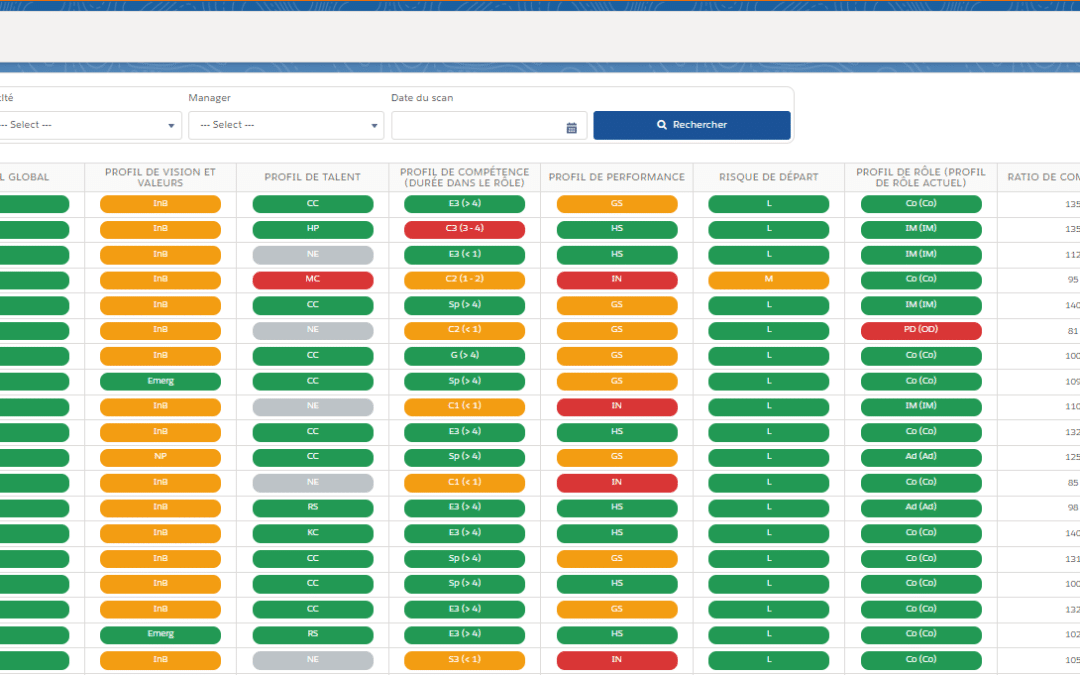This screenshot has height=675, width=1080.
Task: Click the HS badge in the HP row
Action: [x=617, y=229]
